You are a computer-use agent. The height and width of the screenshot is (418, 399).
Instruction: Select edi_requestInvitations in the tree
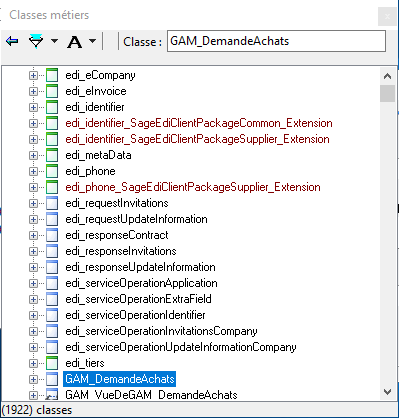tap(117, 203)
